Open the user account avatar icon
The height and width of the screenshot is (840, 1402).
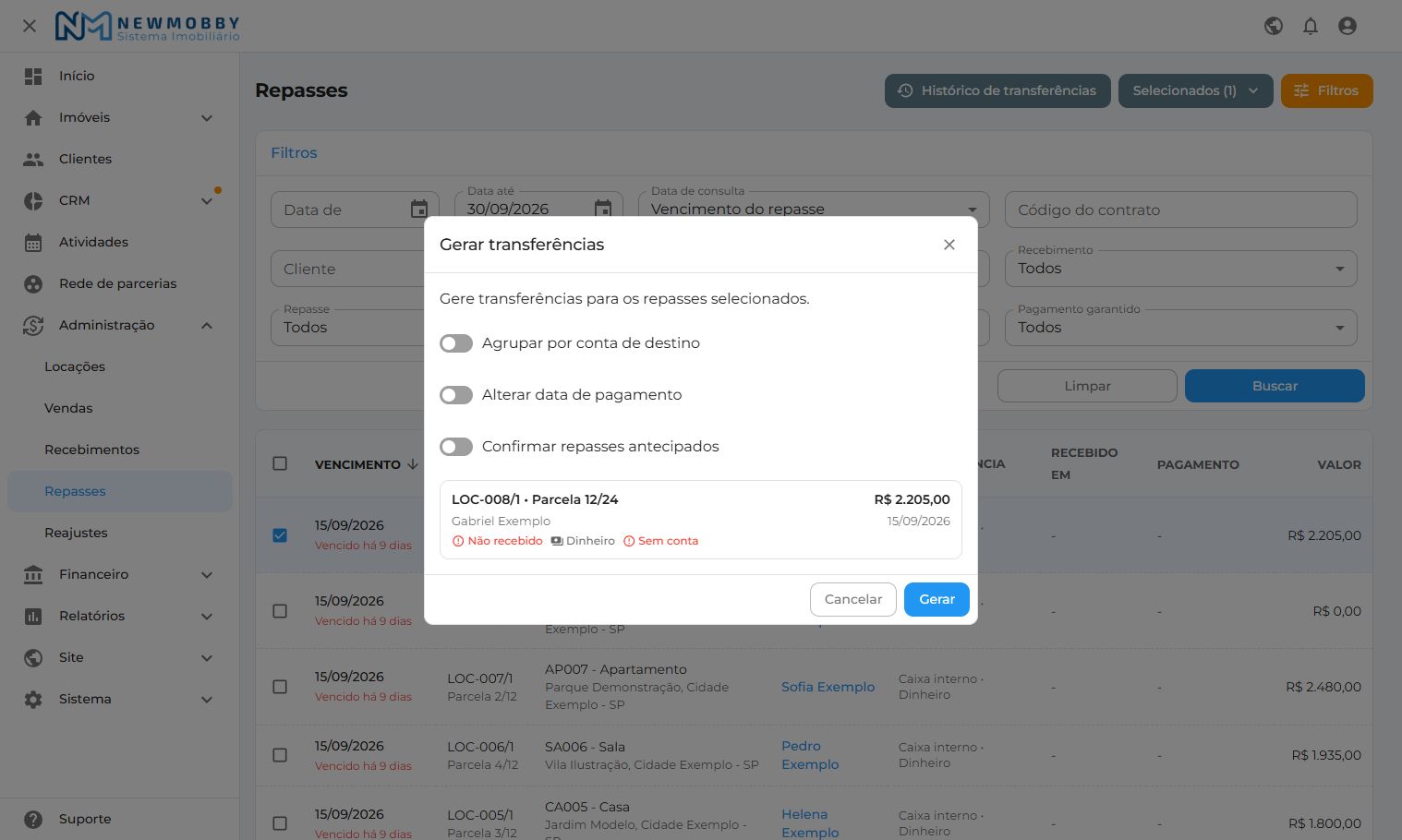(1348, 26)
